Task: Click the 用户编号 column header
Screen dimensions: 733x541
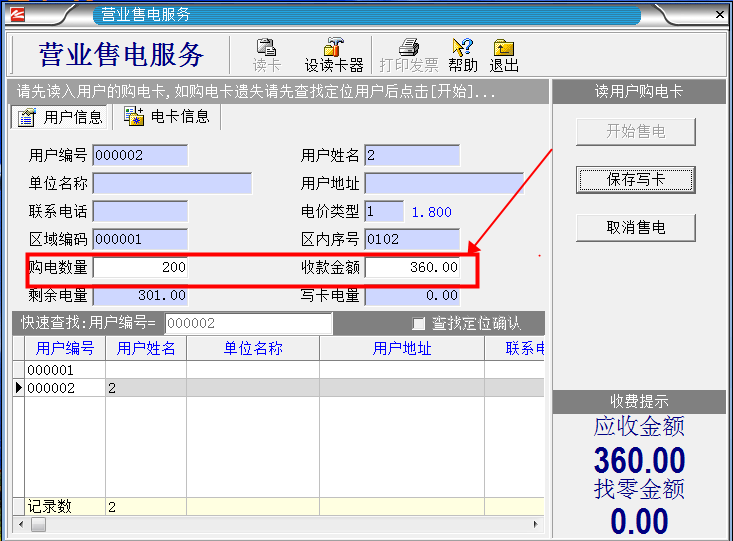Action: click(64, 348)
